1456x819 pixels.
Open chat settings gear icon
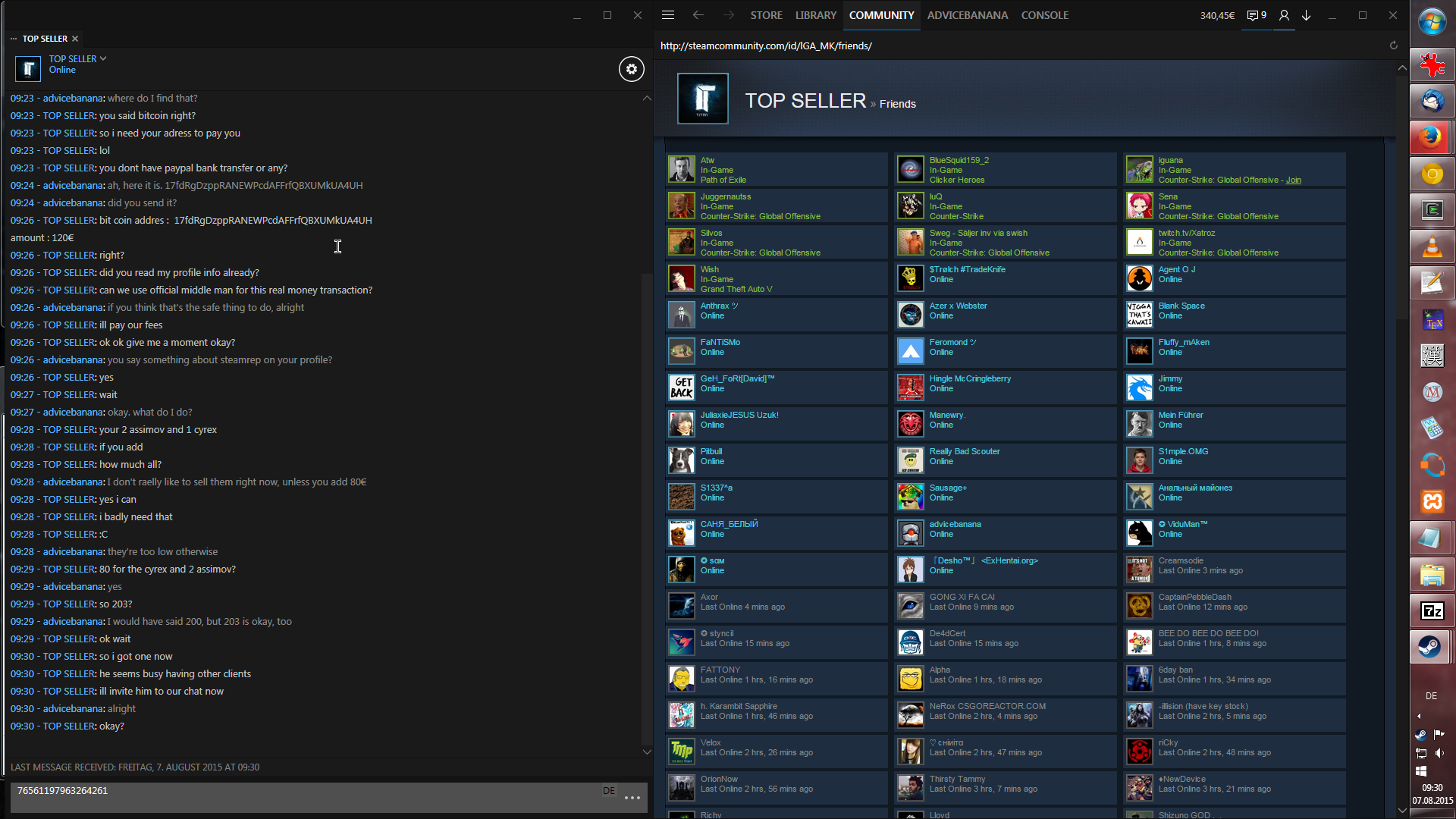click(x=631, y=69)
